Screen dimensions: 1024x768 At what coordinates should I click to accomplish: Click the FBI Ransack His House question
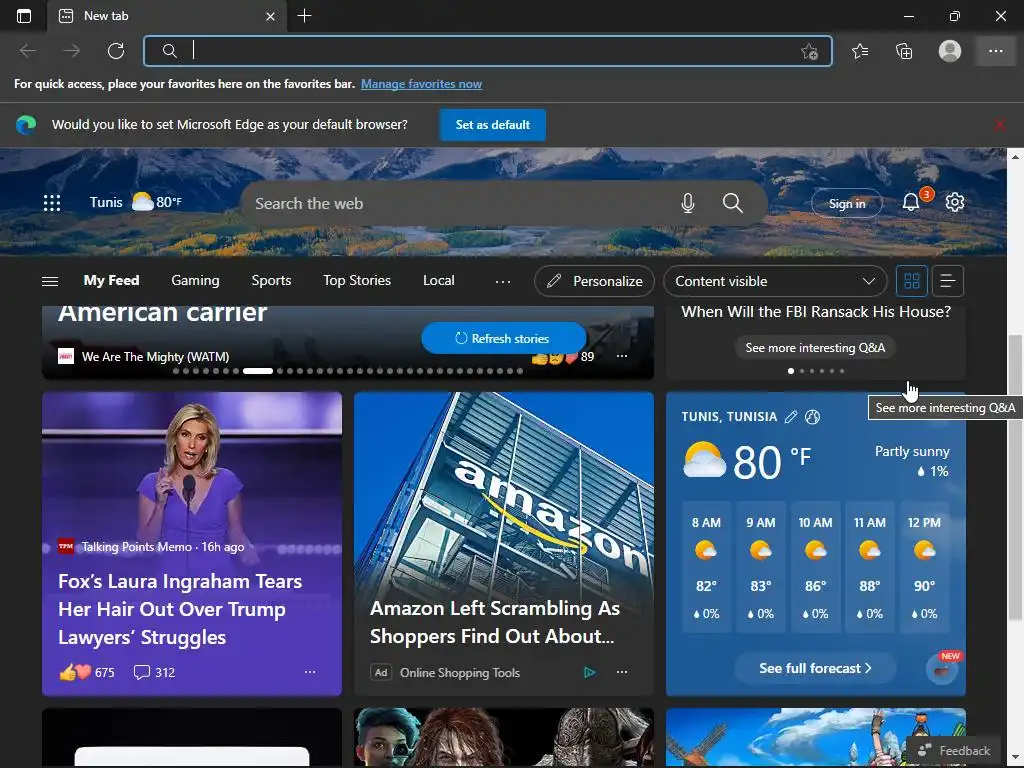click(816, 312)
